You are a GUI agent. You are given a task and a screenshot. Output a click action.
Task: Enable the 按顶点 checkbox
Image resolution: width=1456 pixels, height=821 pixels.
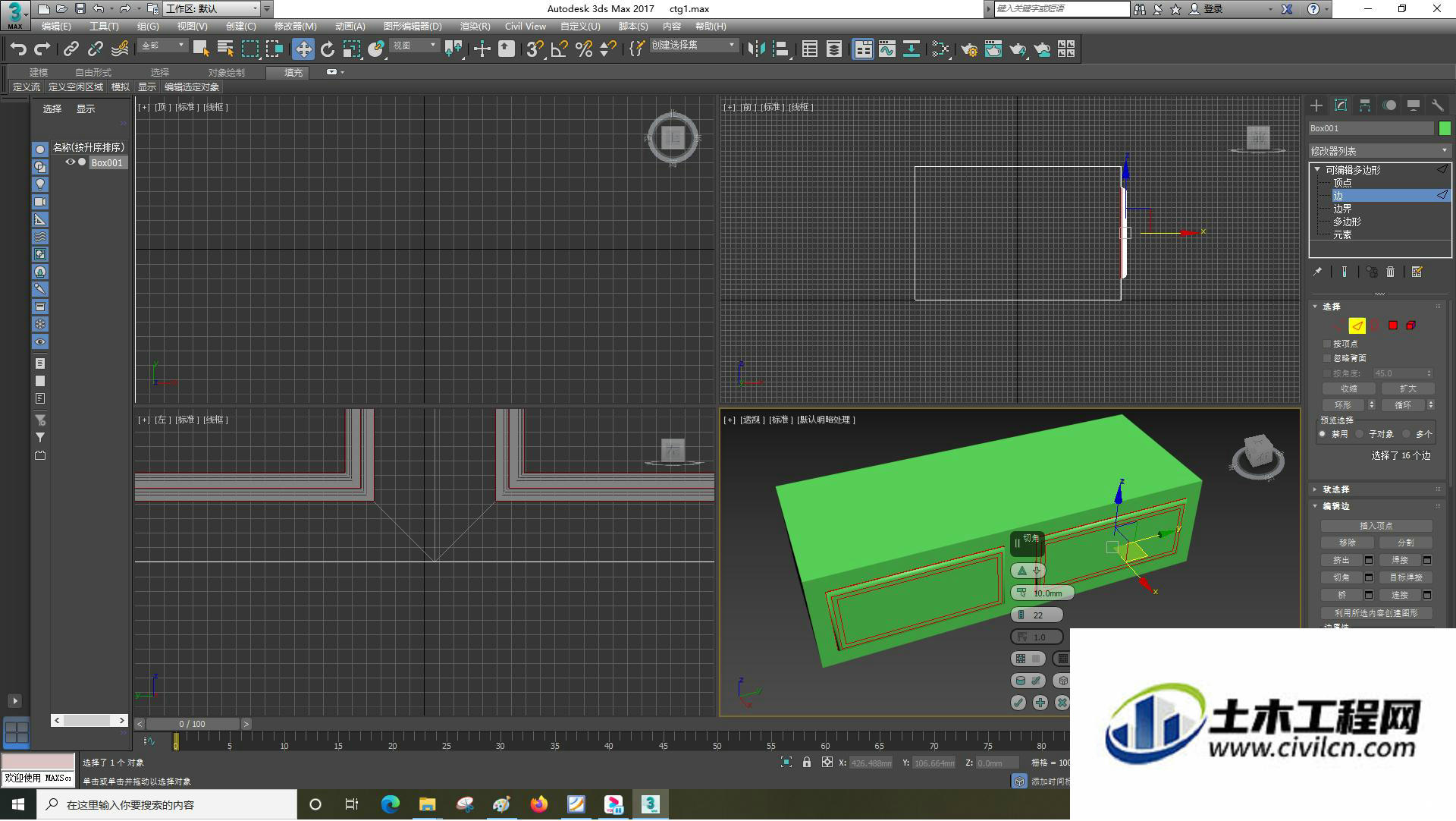pyautogui.click(x=1327, y=344)
